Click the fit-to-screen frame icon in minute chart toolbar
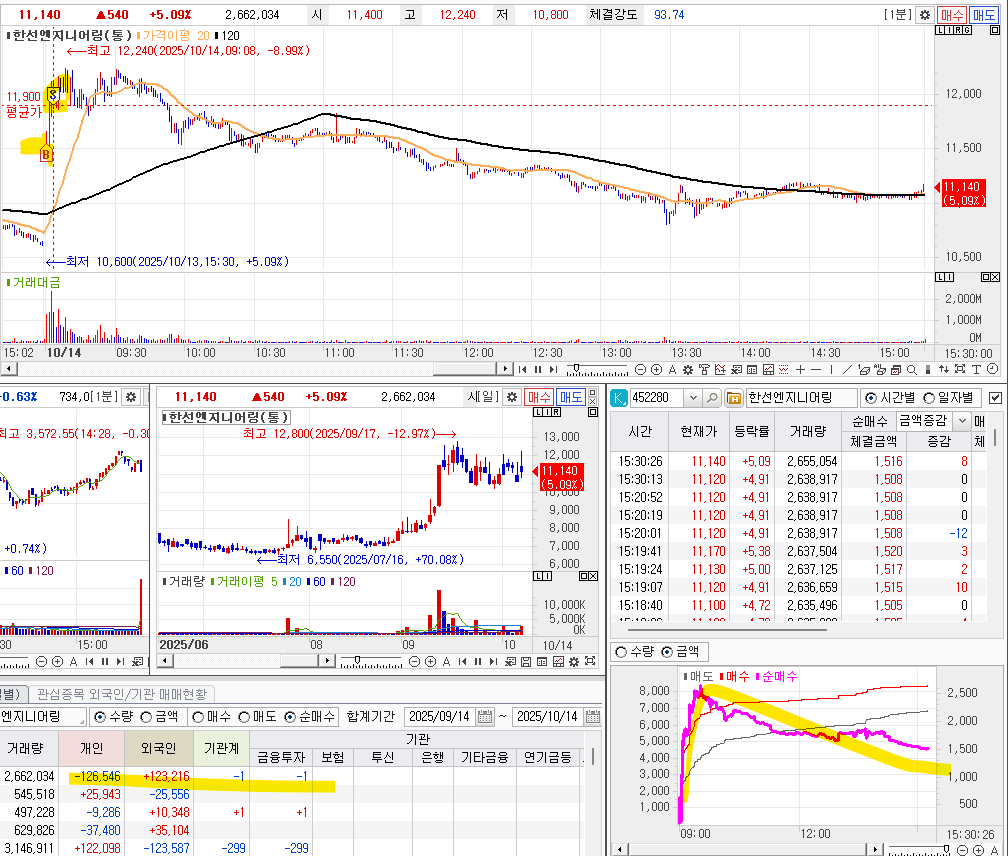1008x856 pixels. tap(960, 369)
